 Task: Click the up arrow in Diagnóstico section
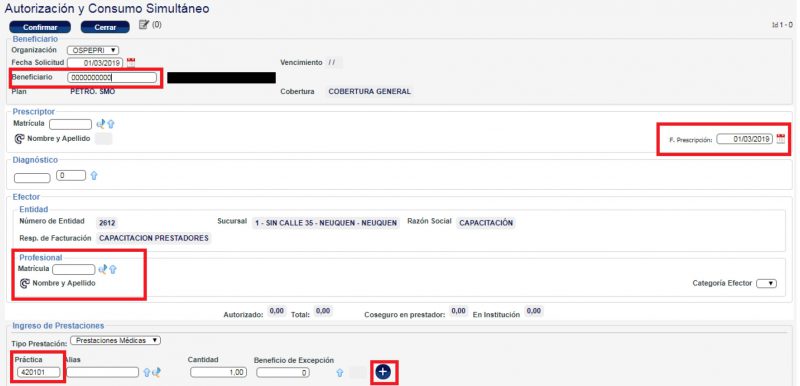[94, 175]
